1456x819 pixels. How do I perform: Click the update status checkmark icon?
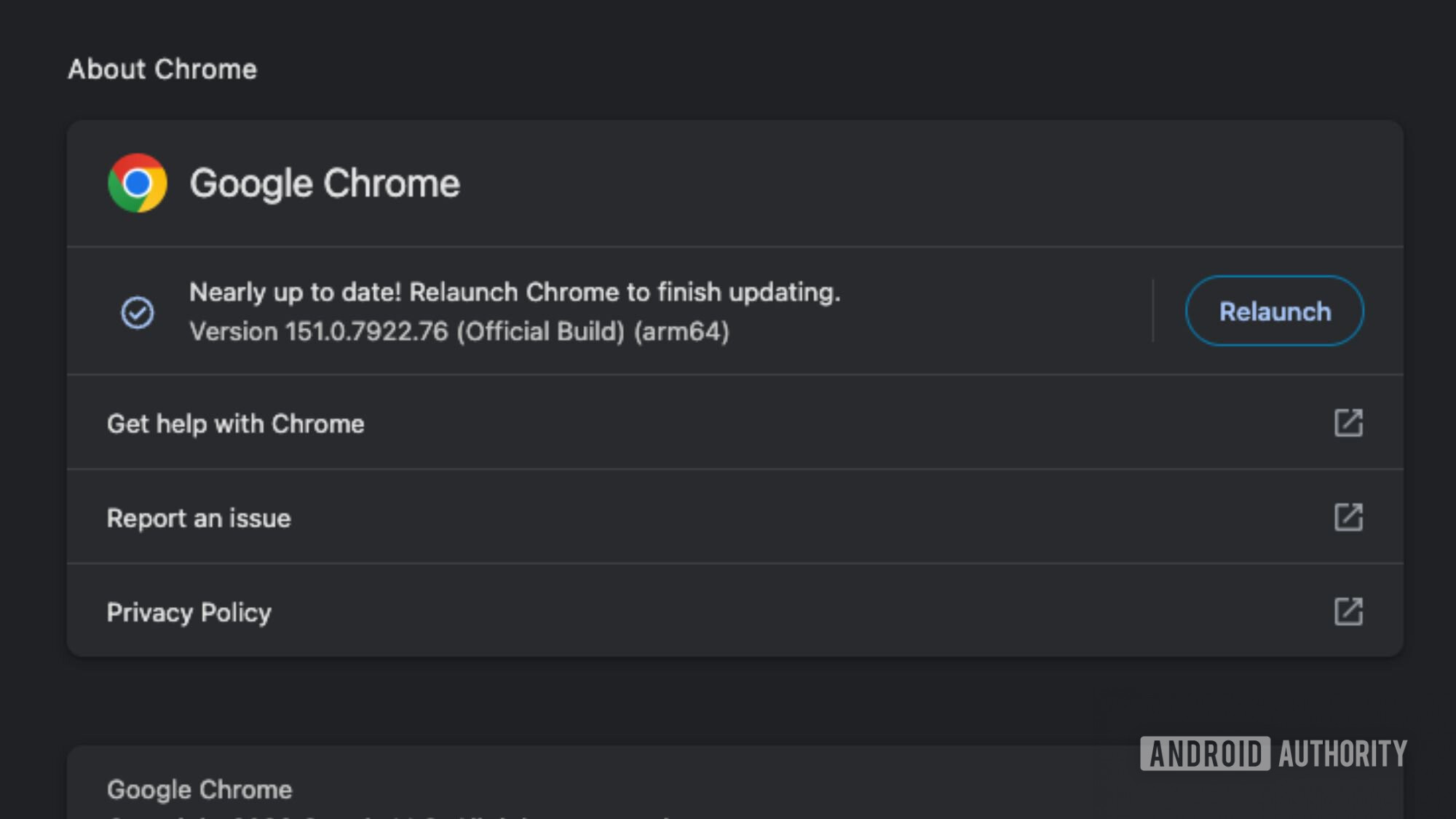point(137,312)
